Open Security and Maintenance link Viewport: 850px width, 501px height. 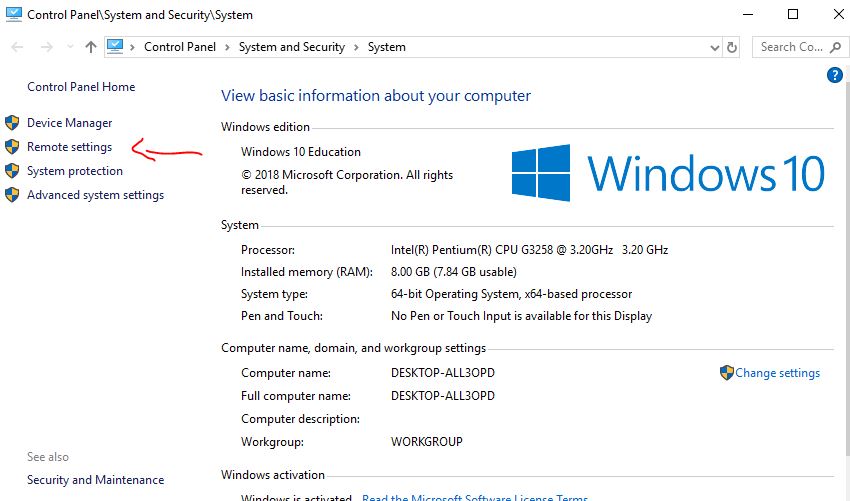pos(95,480)
